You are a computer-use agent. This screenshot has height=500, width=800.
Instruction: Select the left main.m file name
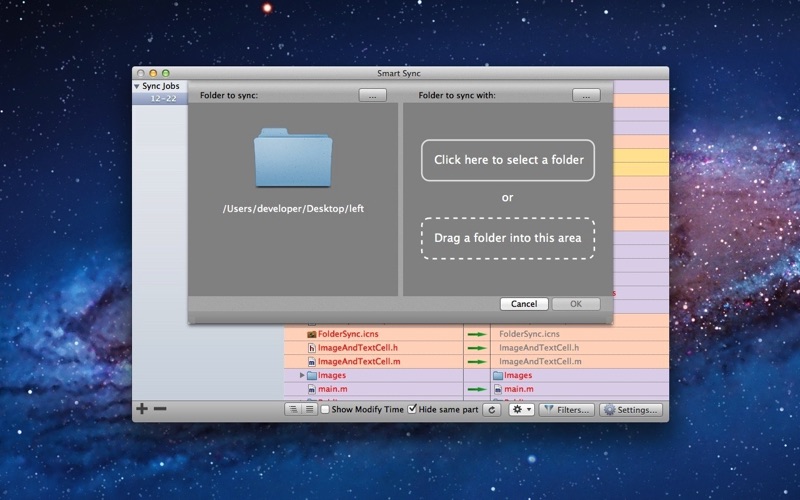(333, 389)
